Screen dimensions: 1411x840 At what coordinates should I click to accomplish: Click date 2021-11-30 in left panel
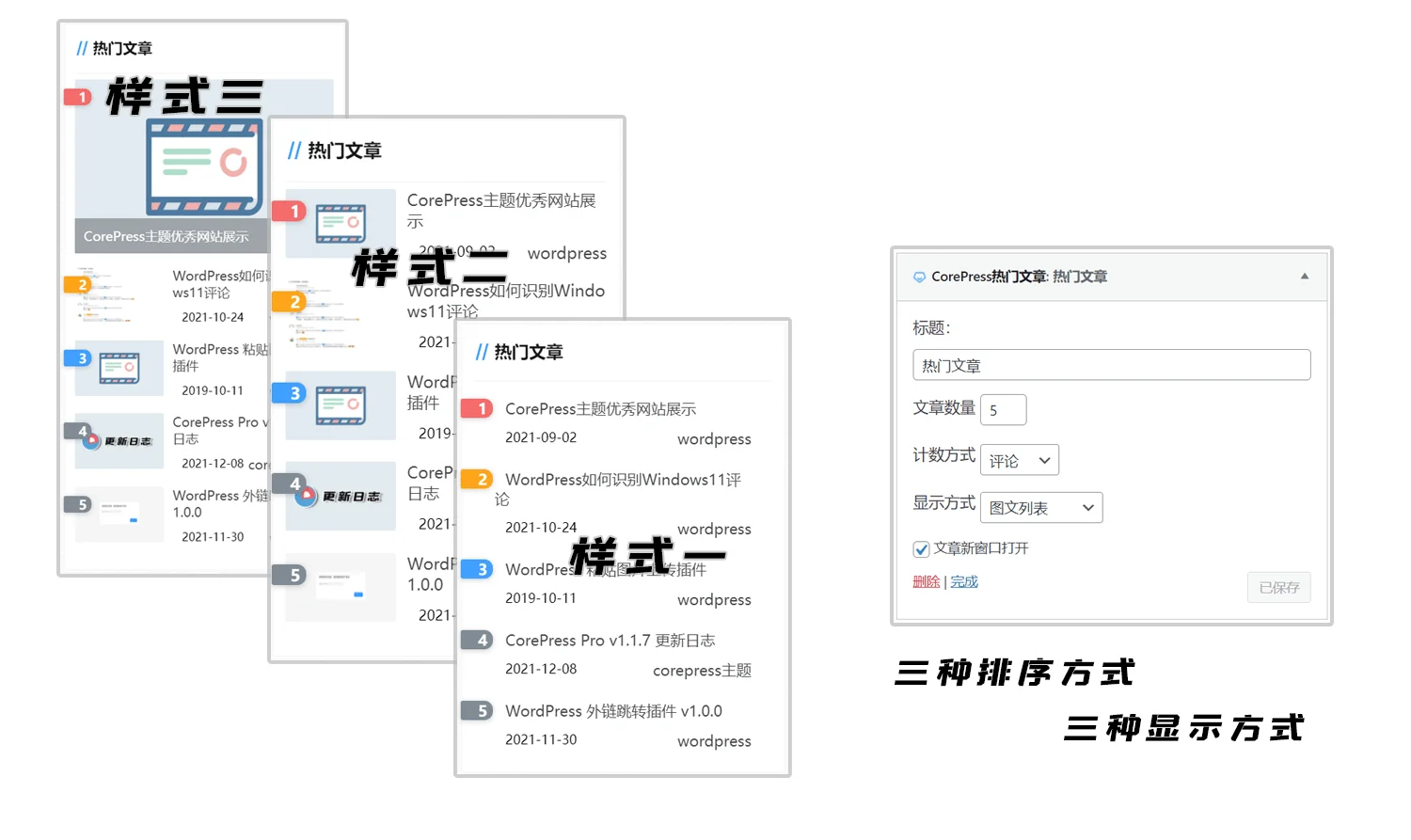pyautogui.click(x=213, y=537)
